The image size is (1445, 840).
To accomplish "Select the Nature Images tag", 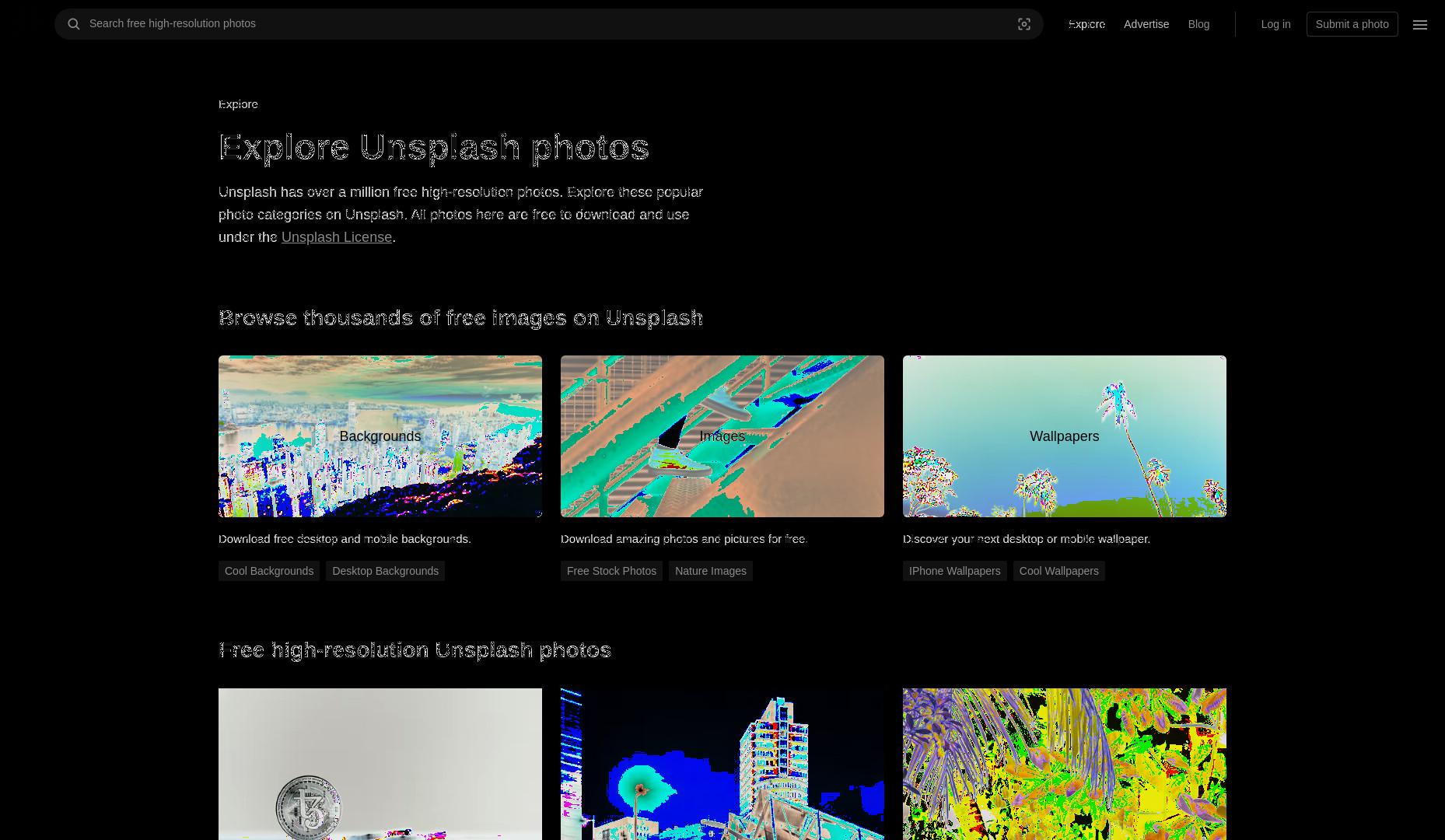I will coord(711,571).
